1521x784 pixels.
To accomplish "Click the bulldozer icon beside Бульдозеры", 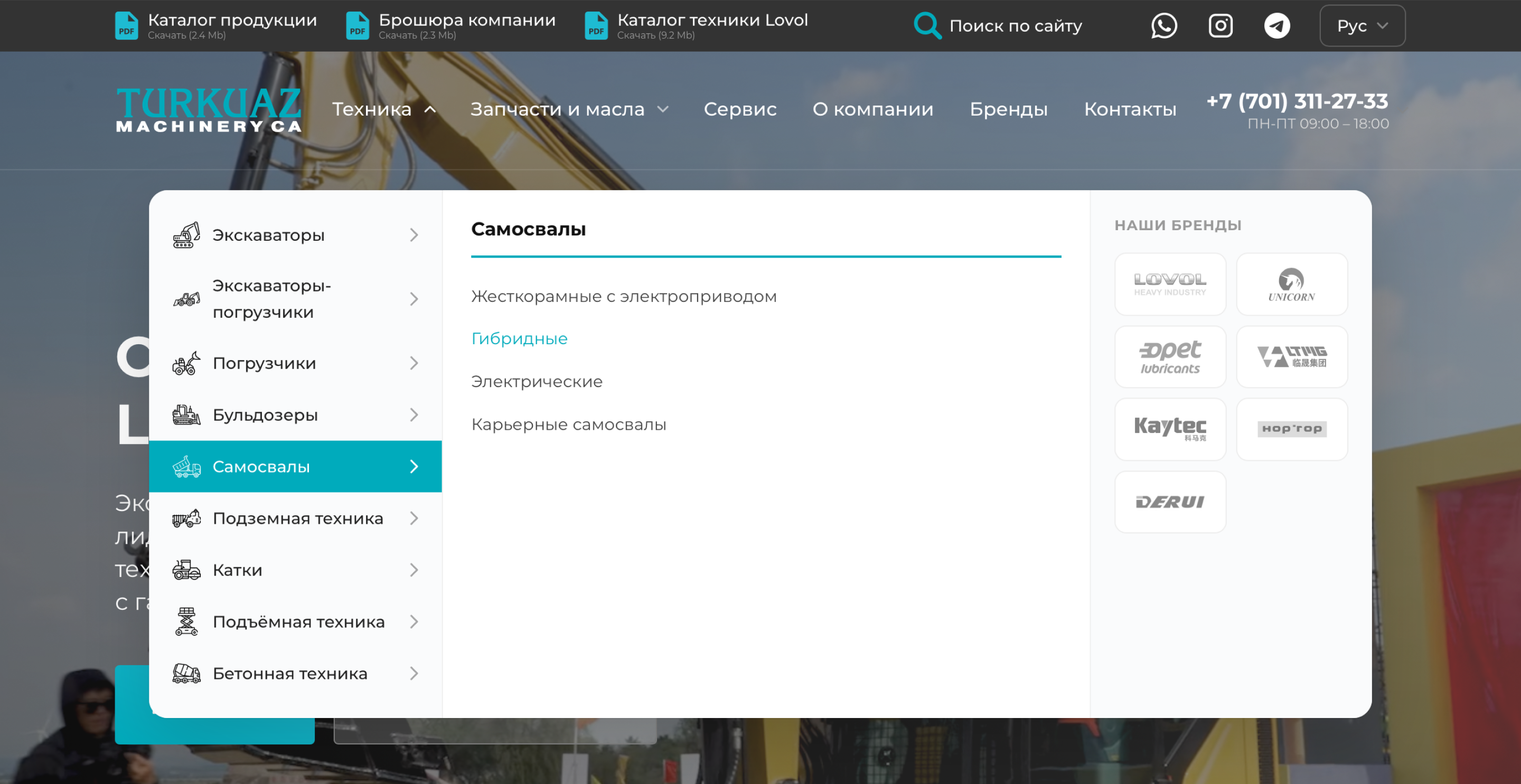I will coord(186,415).
